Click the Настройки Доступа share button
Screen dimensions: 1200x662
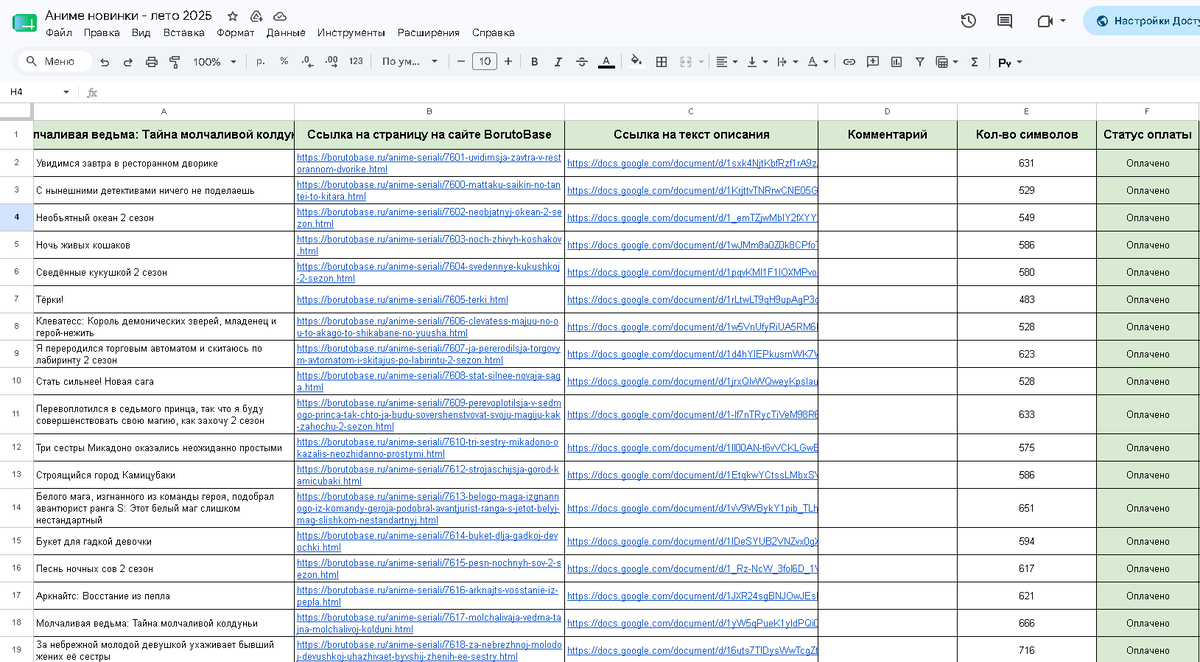click(x=1143, y=21)
